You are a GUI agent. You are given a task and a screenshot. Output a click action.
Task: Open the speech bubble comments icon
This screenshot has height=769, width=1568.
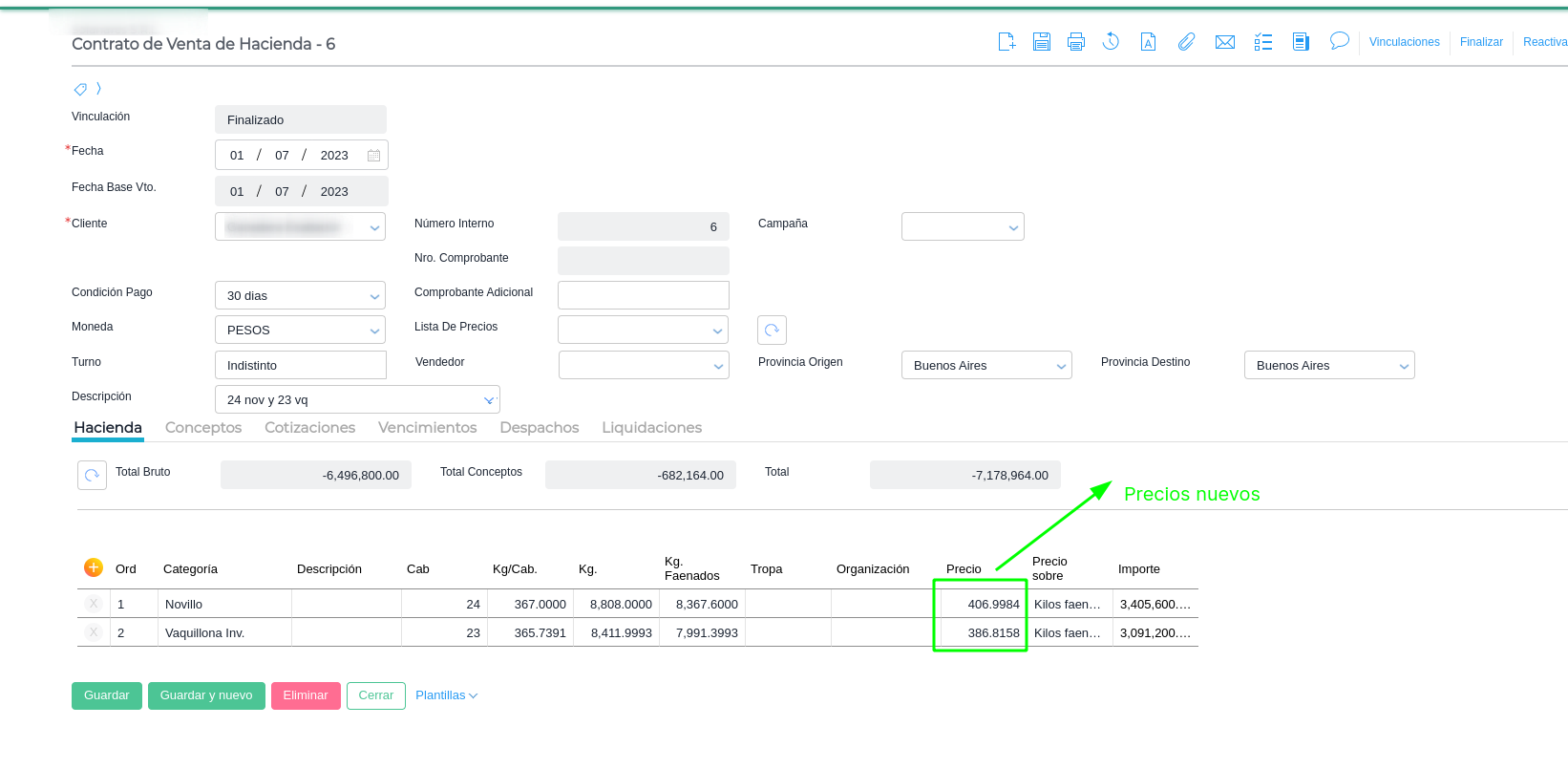(1340, 41)
